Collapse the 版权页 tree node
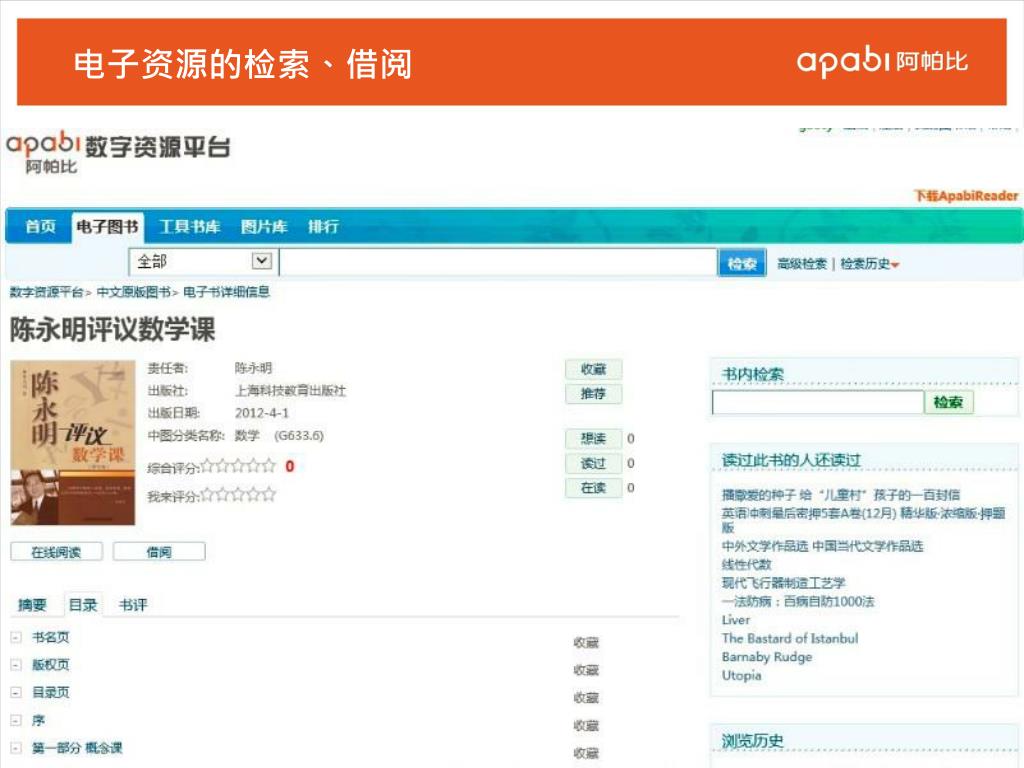 [x=16, y=665]
